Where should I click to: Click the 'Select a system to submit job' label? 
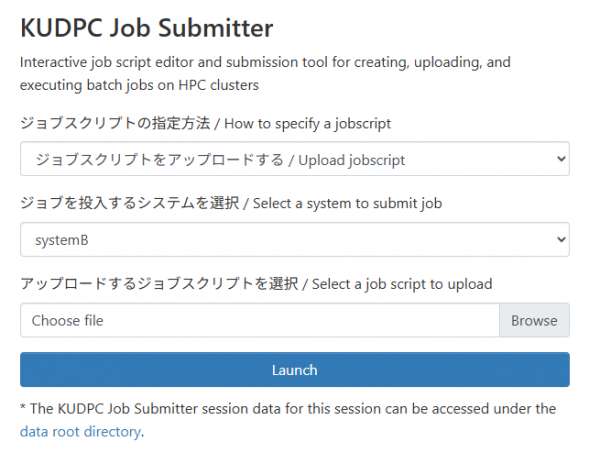click(347, 203)
